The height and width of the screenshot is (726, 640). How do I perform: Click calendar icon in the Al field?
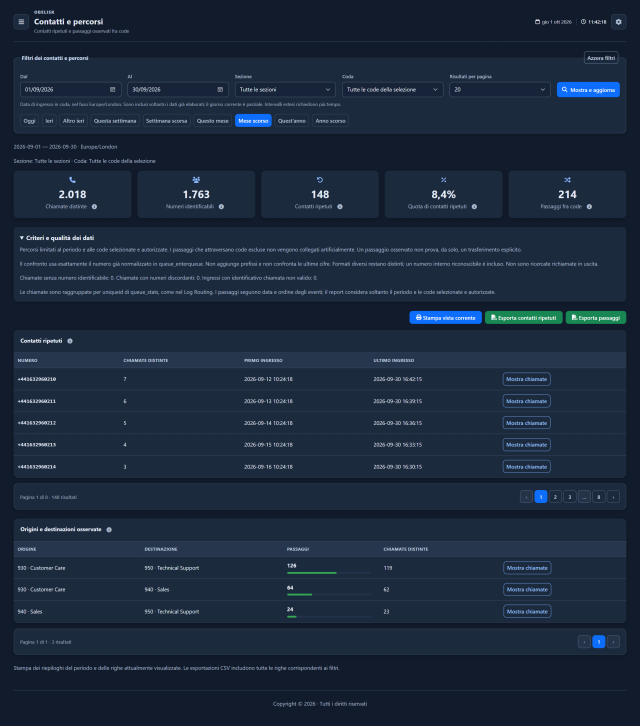pyautogui.click(x=220, y=89)
